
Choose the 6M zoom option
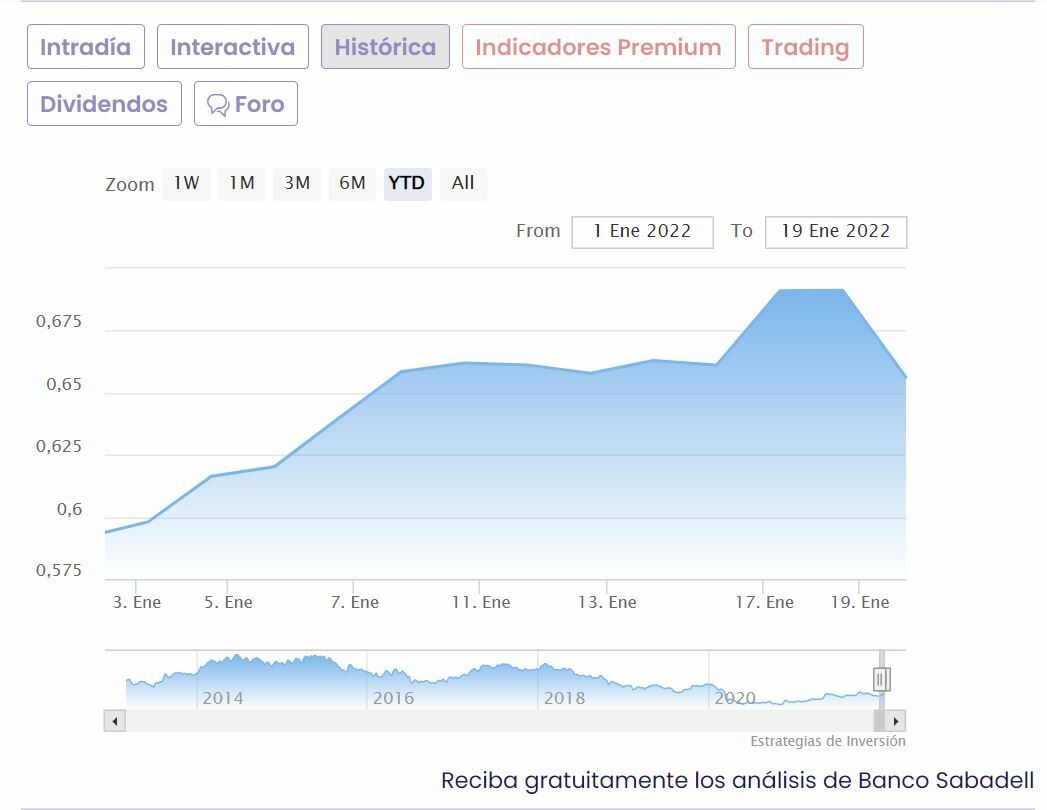pos(353,184)
